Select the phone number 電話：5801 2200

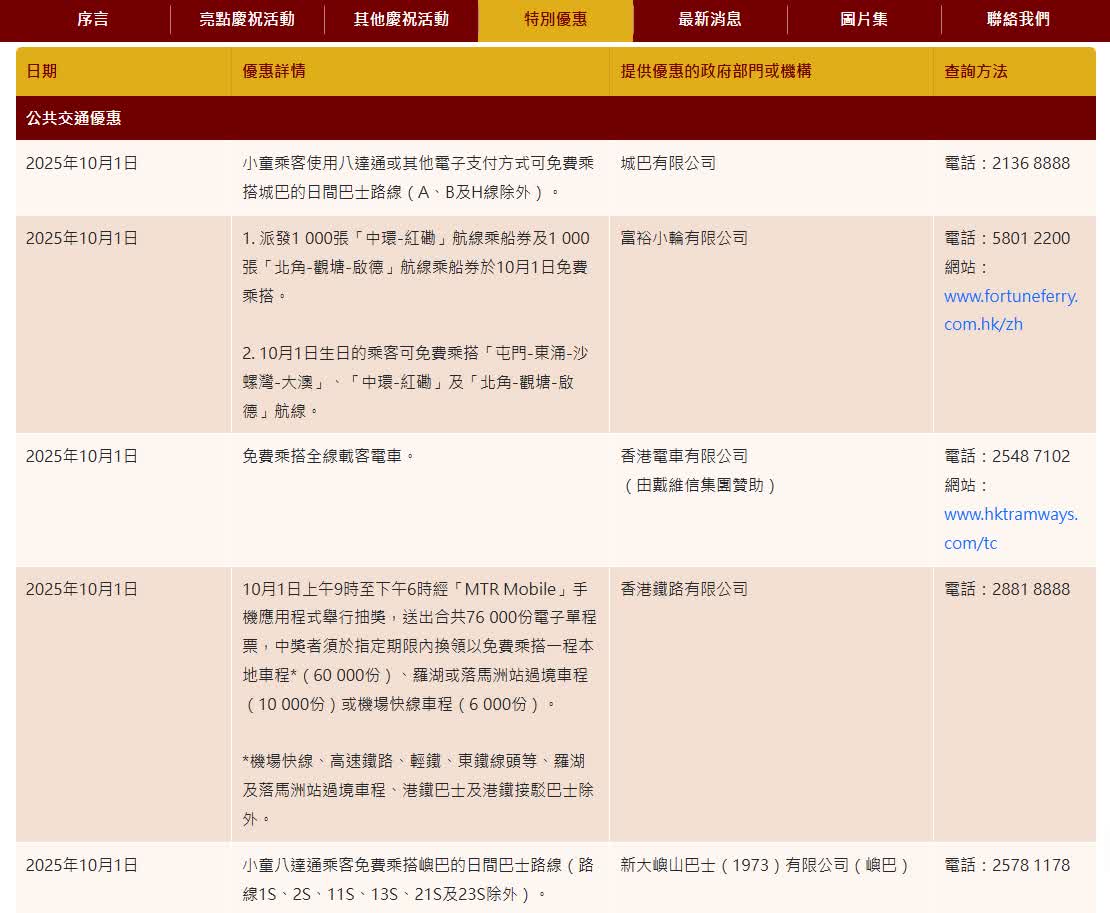click(1007, 239)
